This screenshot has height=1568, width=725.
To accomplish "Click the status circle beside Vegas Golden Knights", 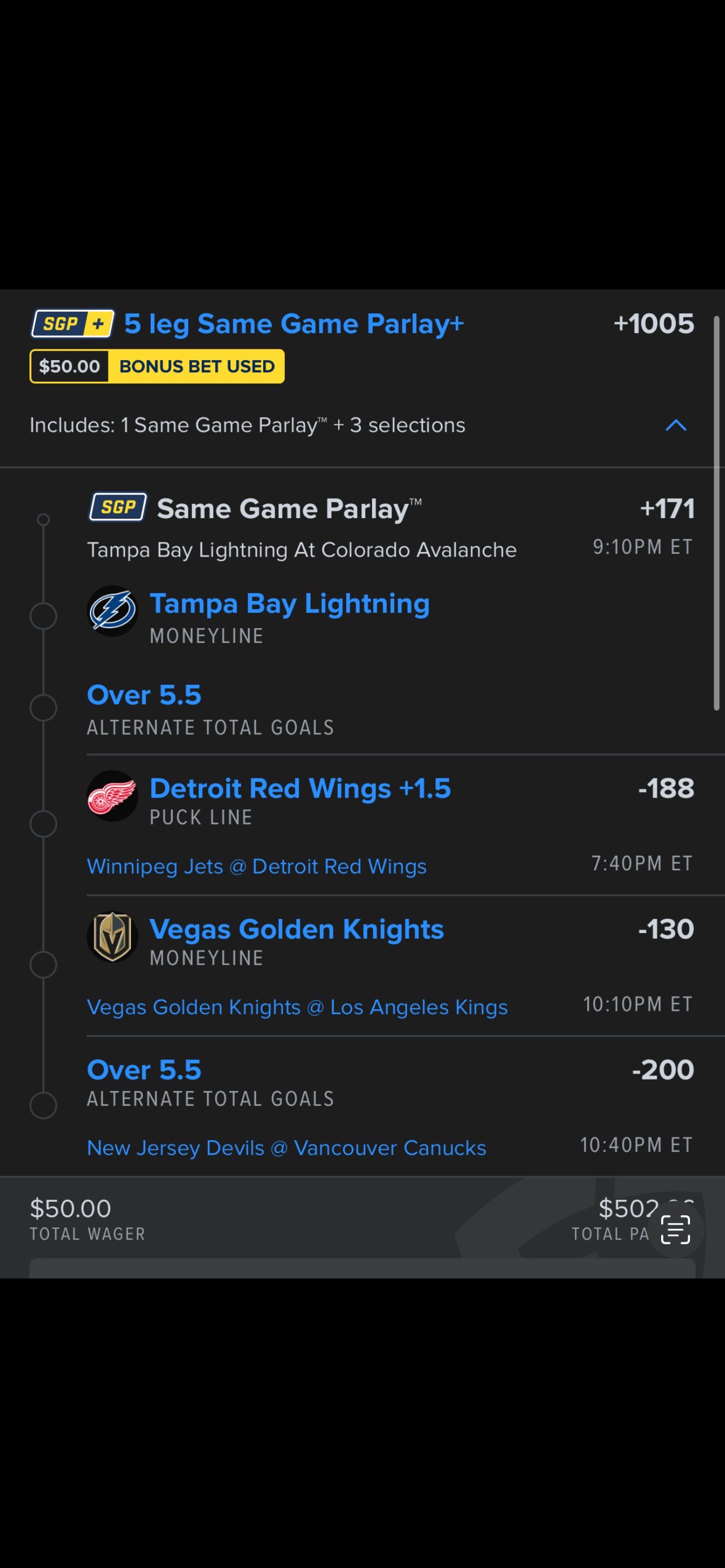I will pyautogui.click(x=43, y=965).
